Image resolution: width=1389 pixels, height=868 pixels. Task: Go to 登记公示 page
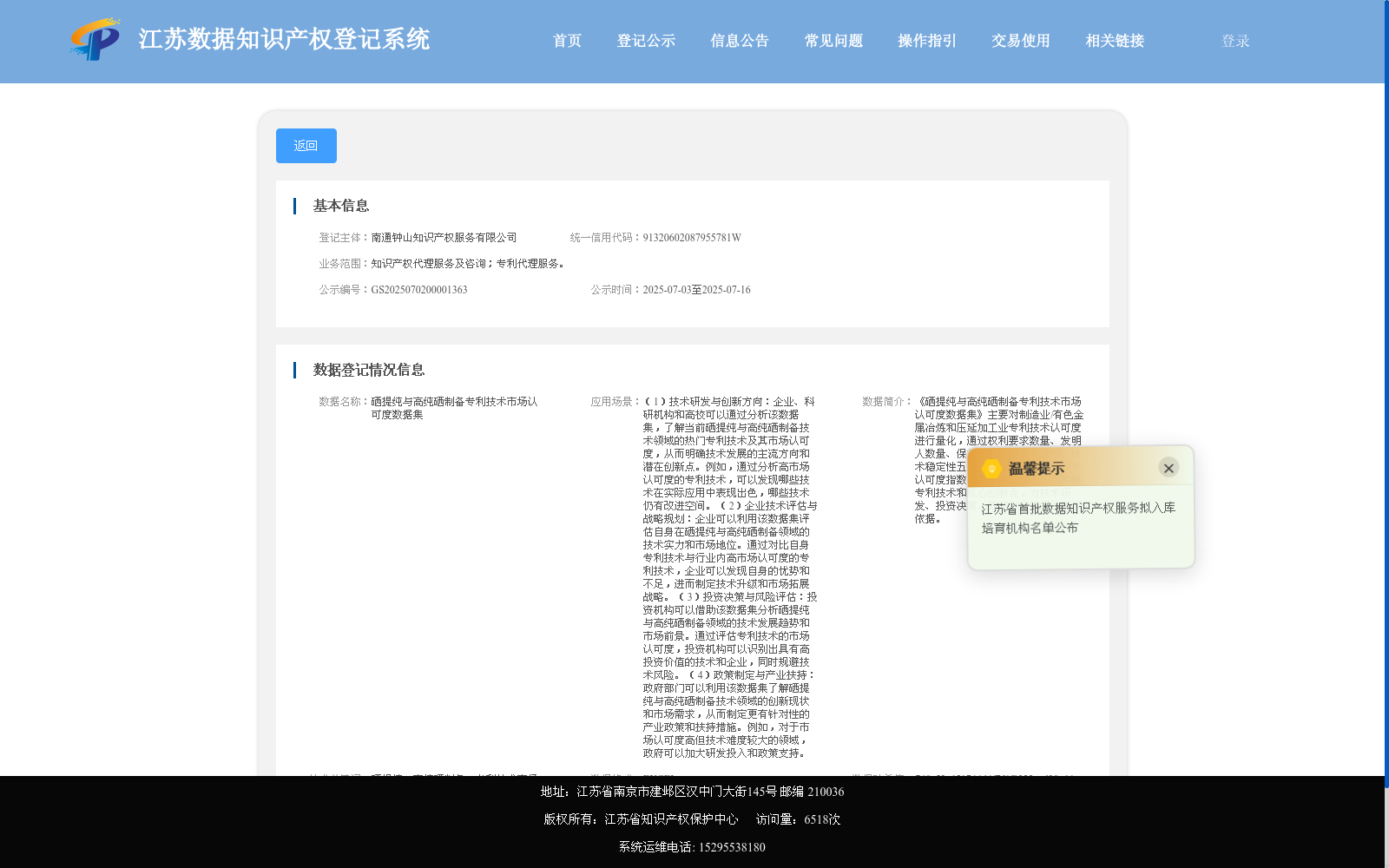pyautogui.click(x=646, y=41)
